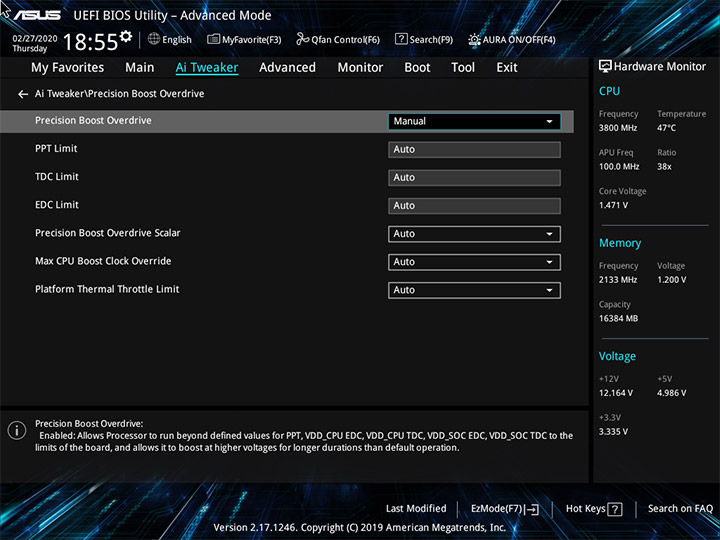The height and width of the screenshot is (540, 720).
Task: Click the globe language icon
Action: click(154, 39)
